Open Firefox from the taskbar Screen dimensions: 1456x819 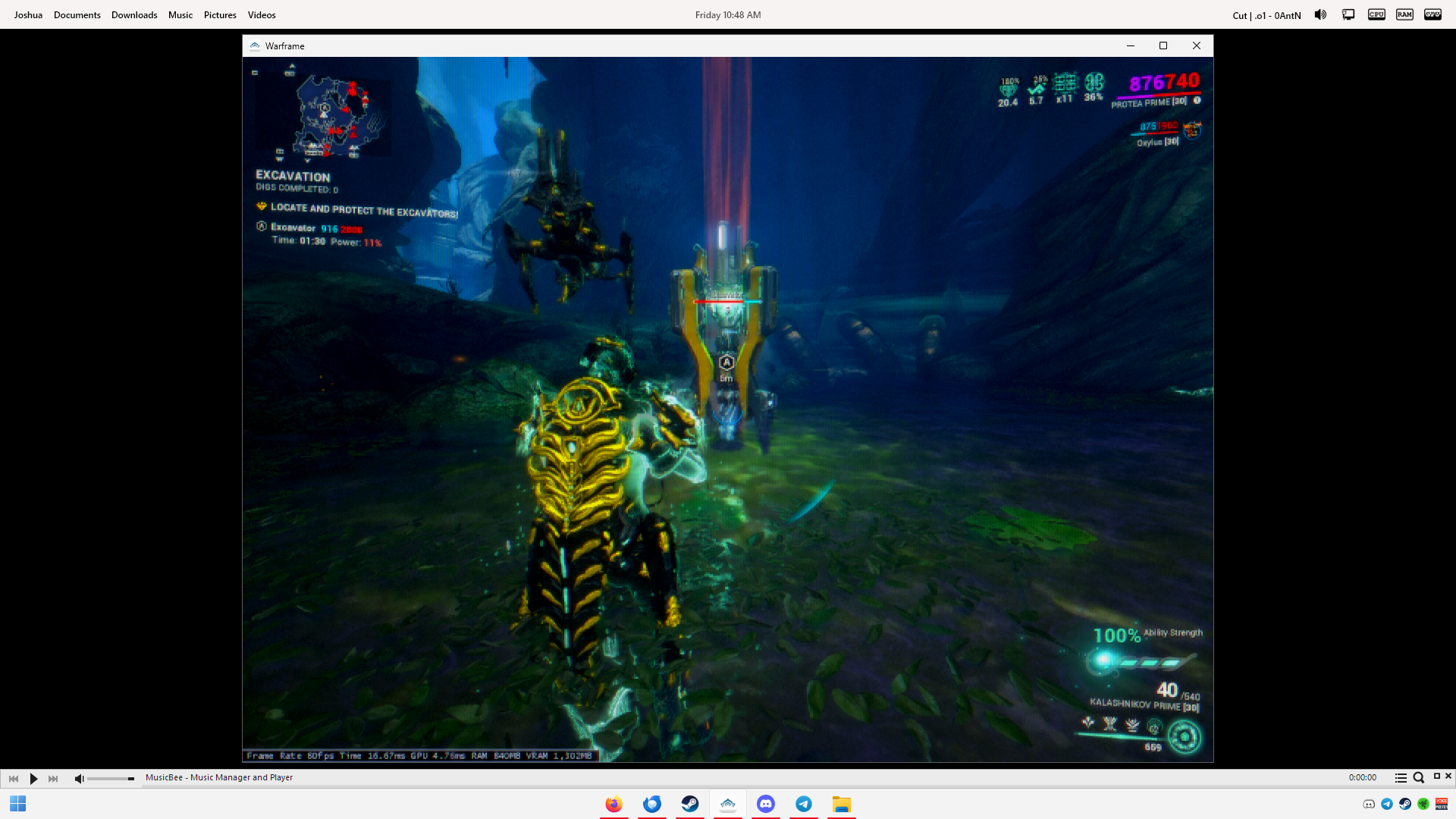[614, 804]
